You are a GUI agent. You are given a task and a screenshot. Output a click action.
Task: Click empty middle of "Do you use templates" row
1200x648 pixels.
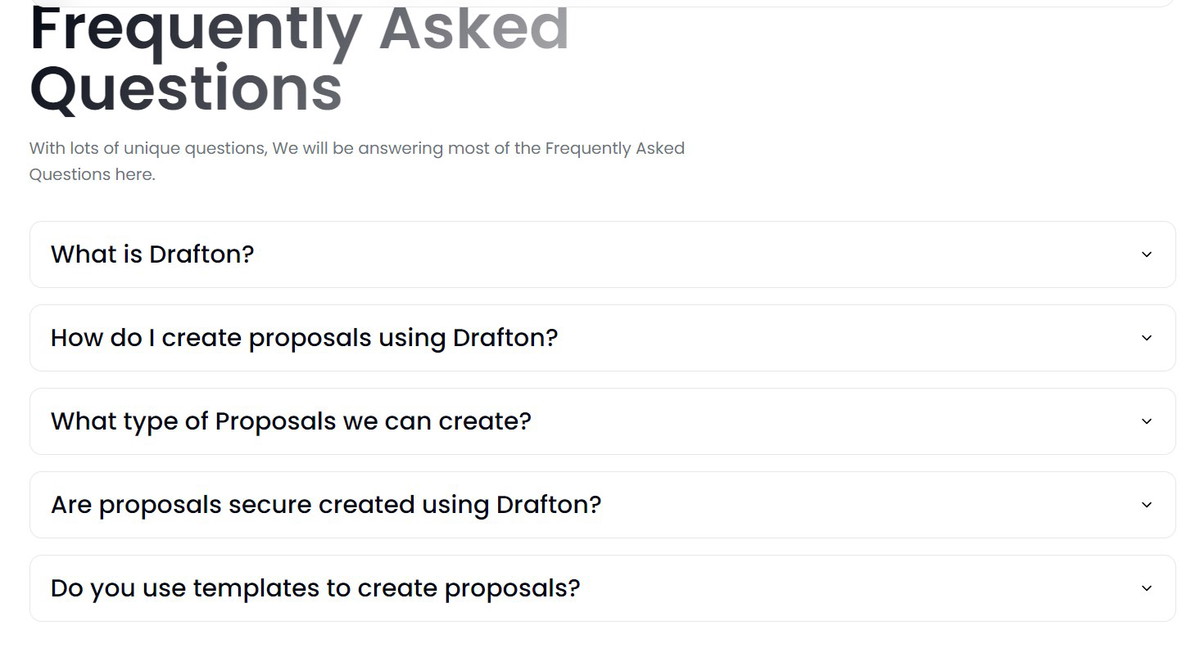click(860, 589)
